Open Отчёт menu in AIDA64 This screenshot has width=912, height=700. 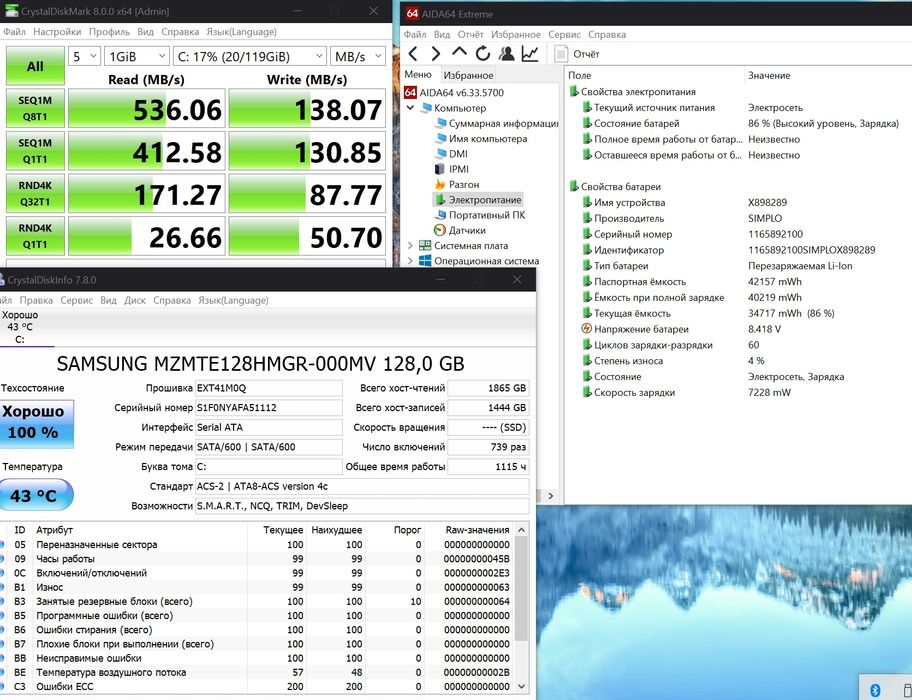pyautogui.click(x=471, y=34)
